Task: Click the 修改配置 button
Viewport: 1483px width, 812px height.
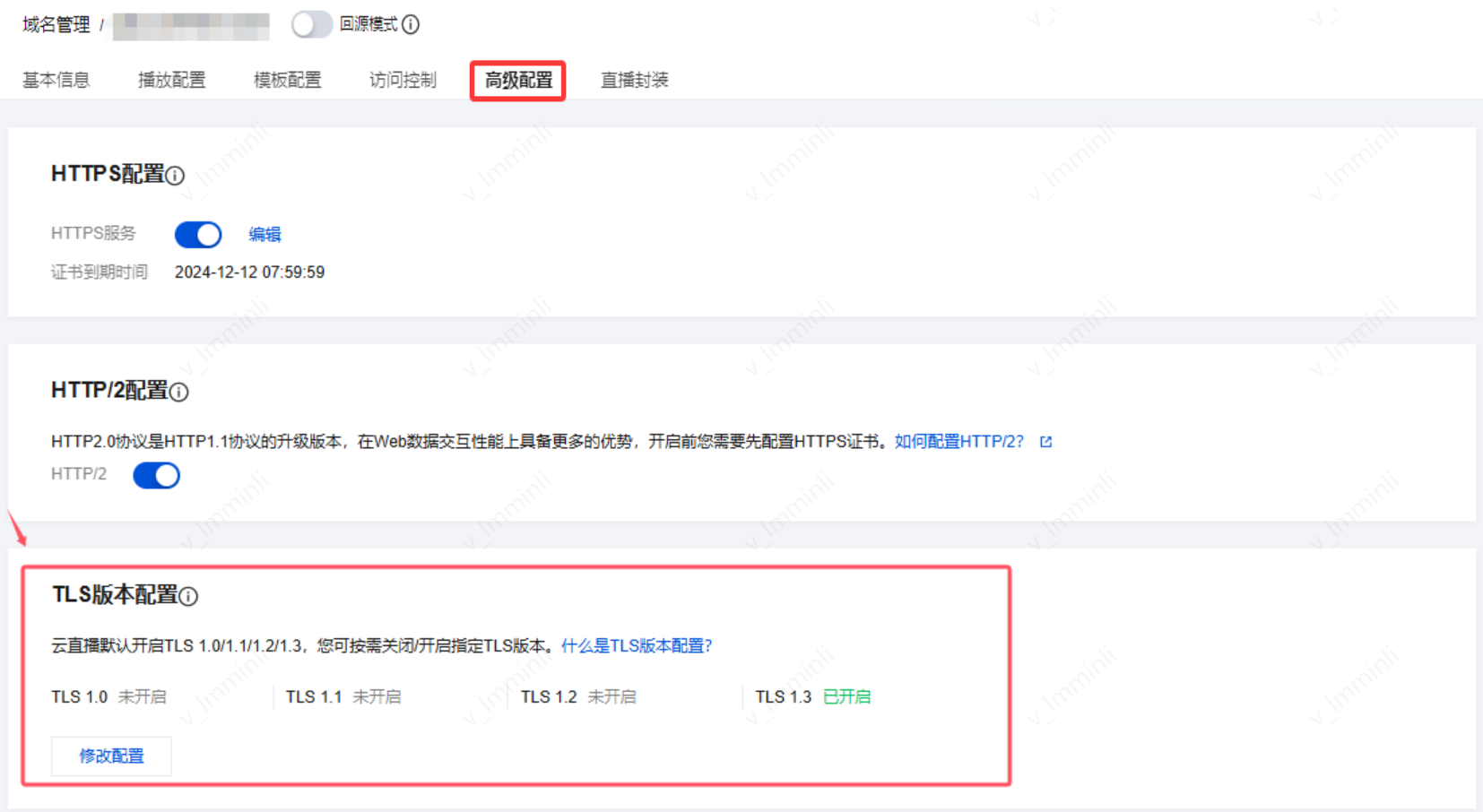Action: coord(111,756)
